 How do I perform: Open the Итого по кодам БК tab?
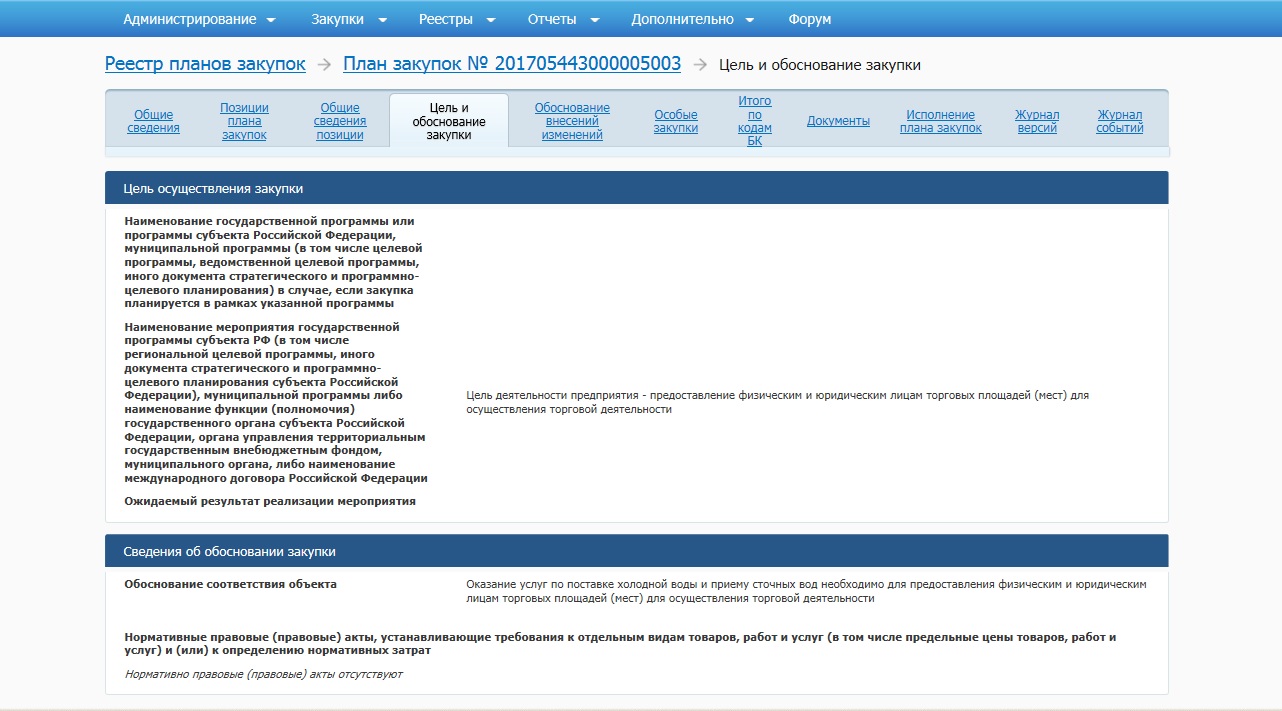point(755,121)
